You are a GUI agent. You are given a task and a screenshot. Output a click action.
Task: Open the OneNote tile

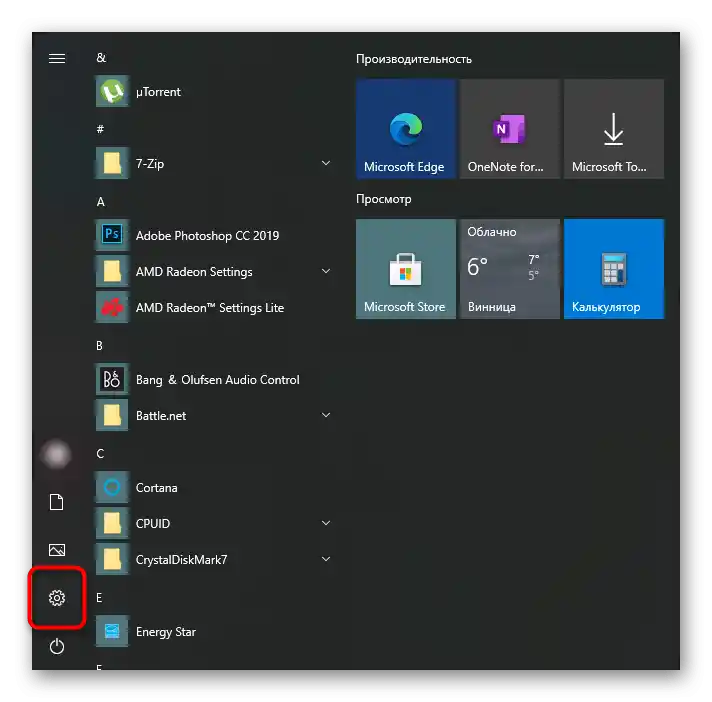pos(509,129)
